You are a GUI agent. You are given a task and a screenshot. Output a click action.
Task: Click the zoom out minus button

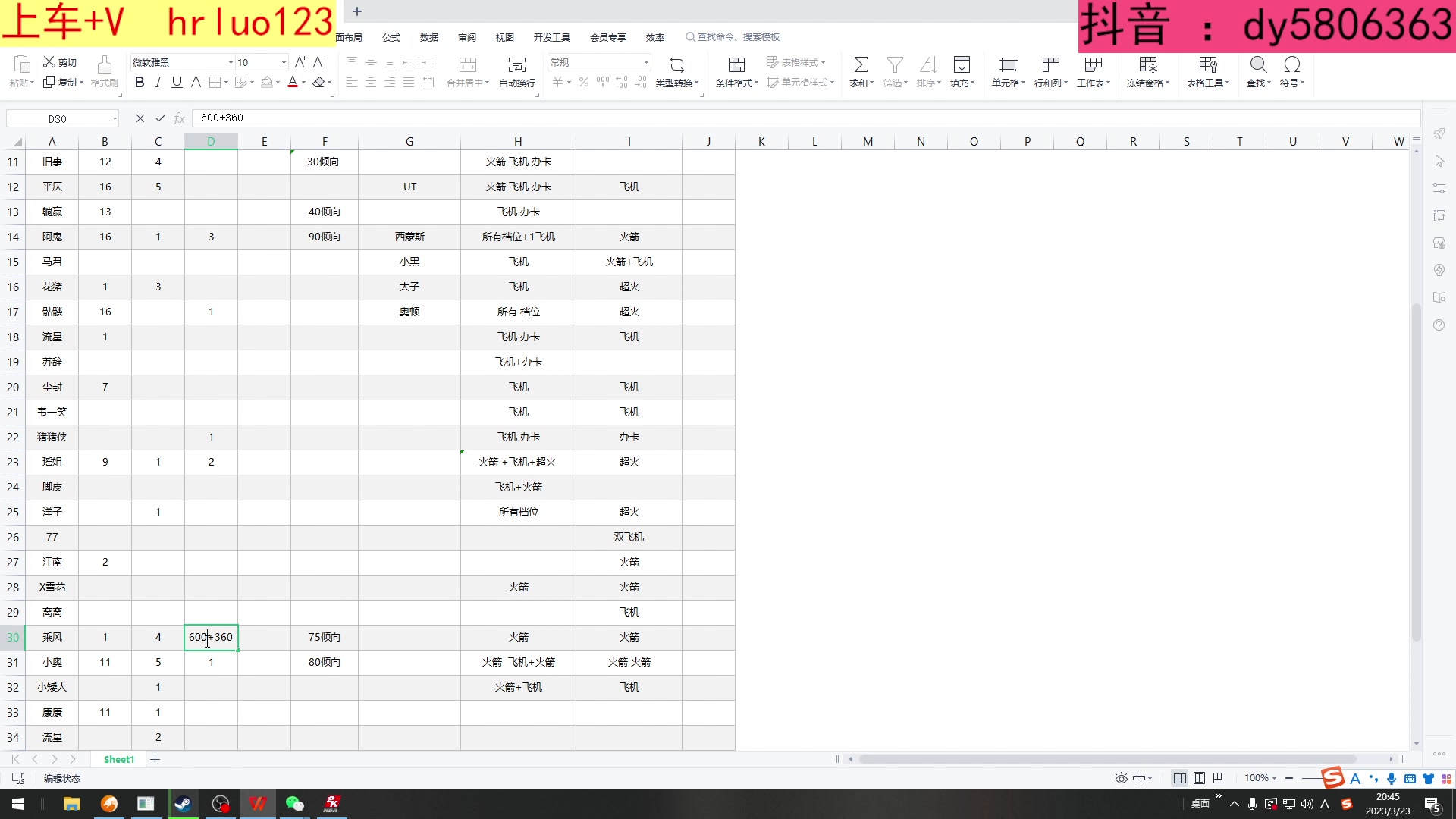pos(1289,778)
